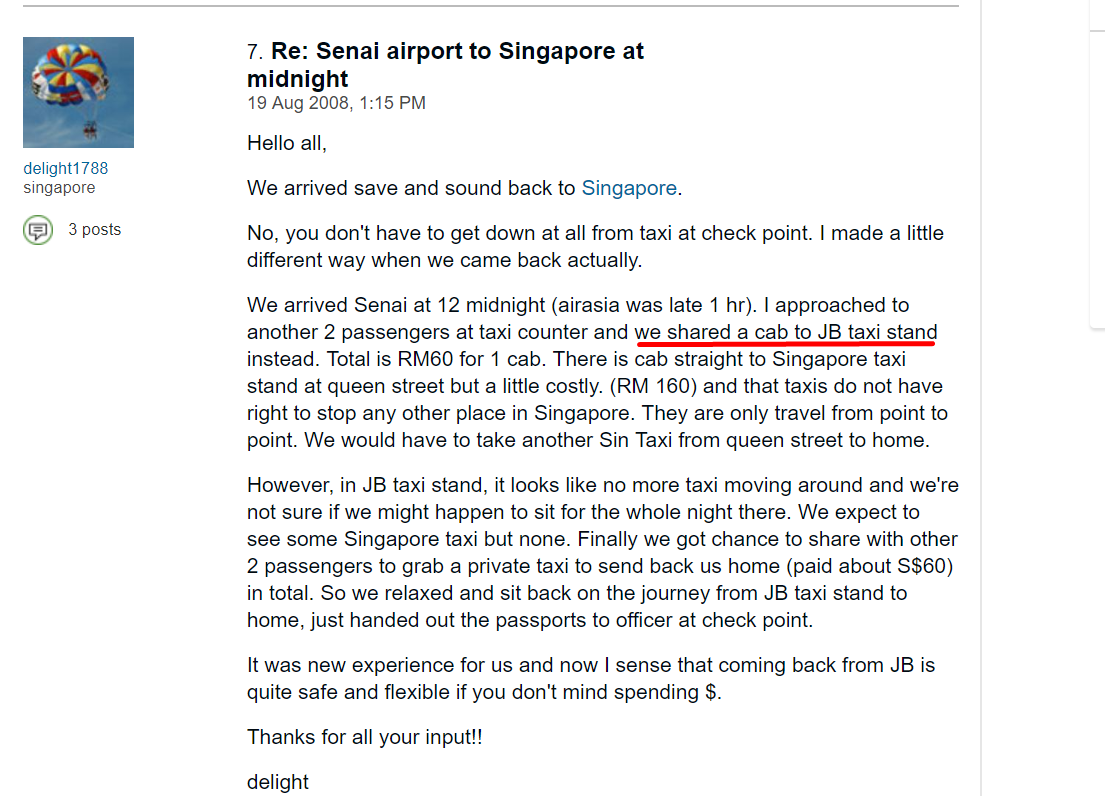Click paragraph starting "However, in JB taxi"
Screen dimensions: 1105x796
click(x=602, y=553)
